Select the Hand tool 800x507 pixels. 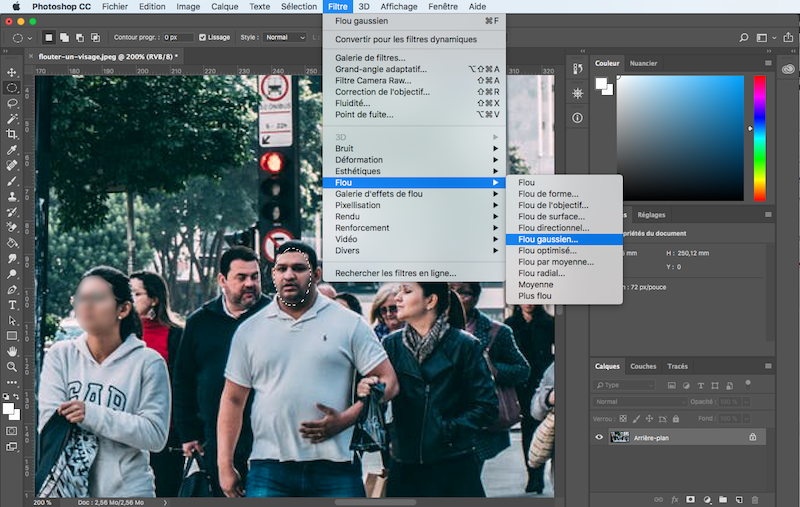[x=12, y=351]
